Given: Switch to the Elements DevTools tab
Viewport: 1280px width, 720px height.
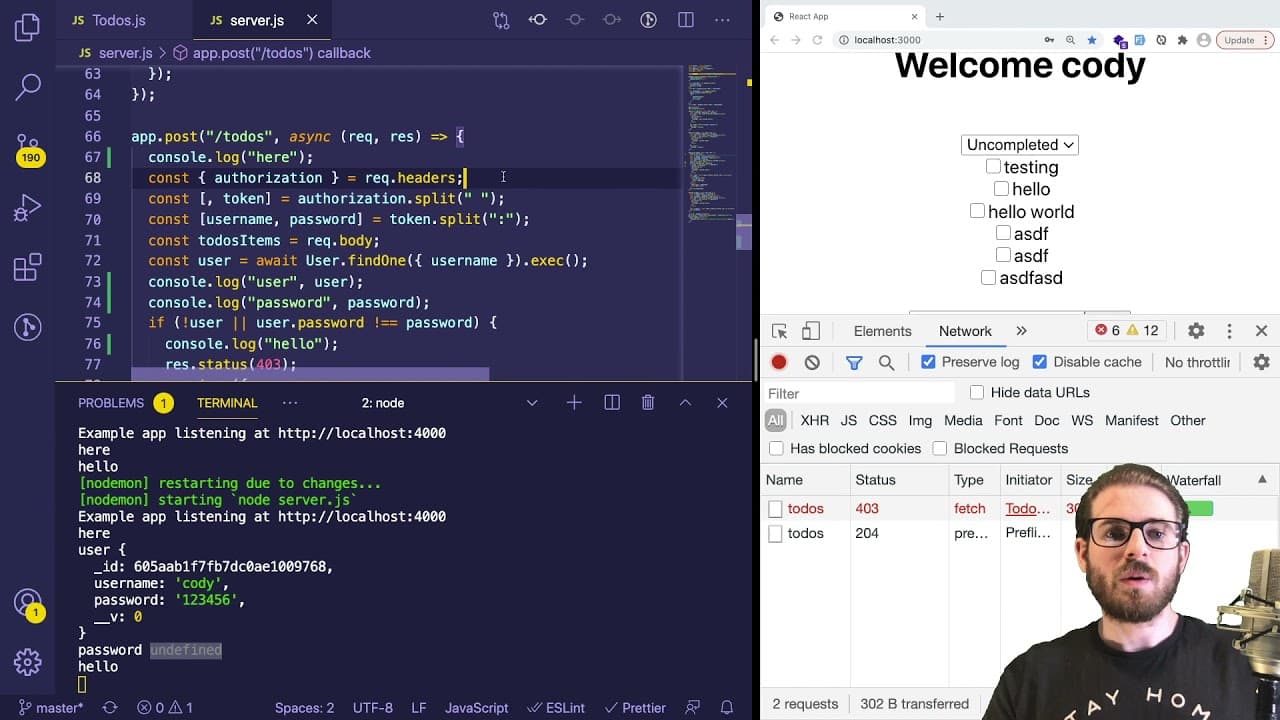Looking at the screenshot, I should click(882, 331).
